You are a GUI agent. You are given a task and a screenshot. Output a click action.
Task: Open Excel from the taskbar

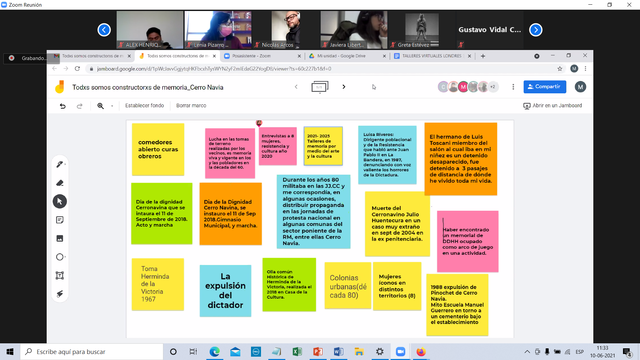297,351
